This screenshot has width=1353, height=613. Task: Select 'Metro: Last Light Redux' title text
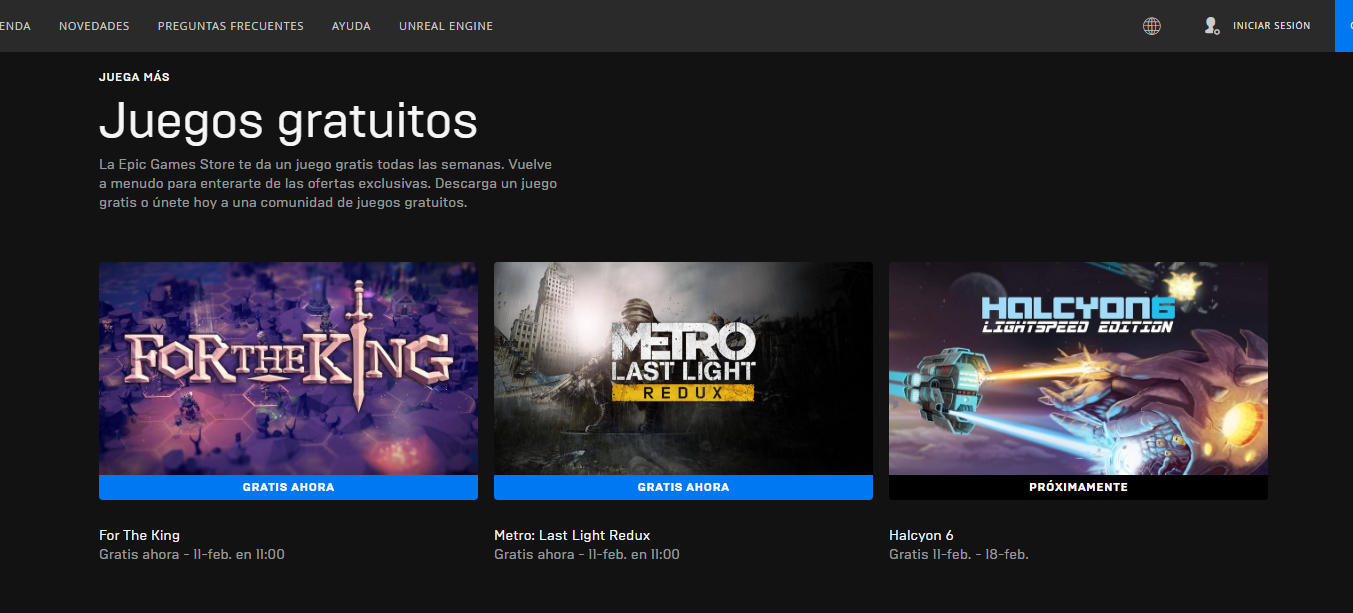[x=572, y=535]
